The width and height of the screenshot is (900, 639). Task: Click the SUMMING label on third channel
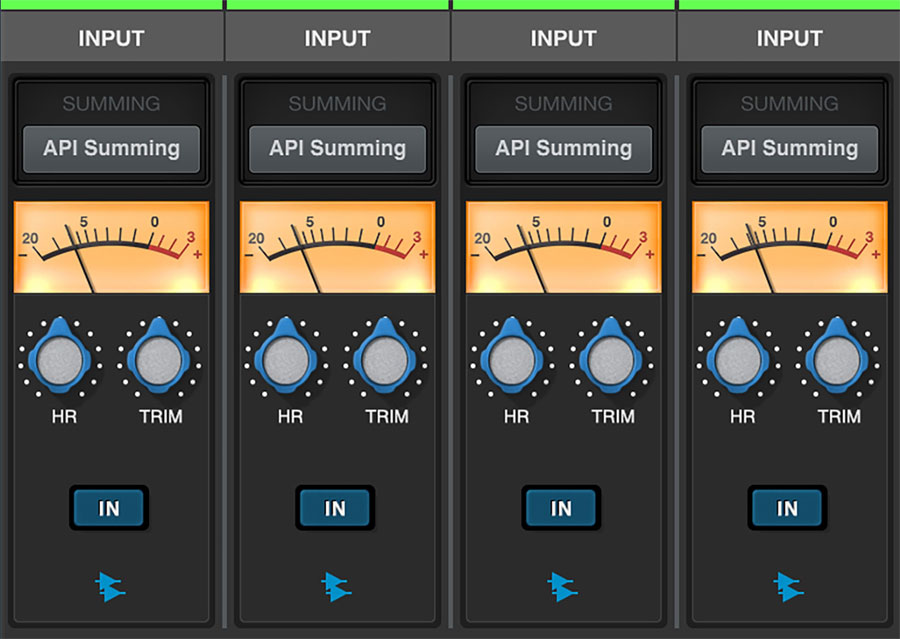[x=564, y=103]
